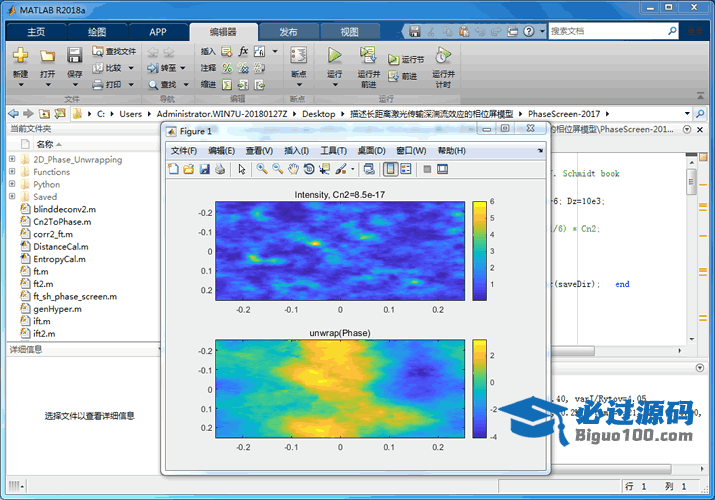Toggle the Insert Legend button in Figure toolbar
This screenshot has height=500, width=715.
pos(405,169)
